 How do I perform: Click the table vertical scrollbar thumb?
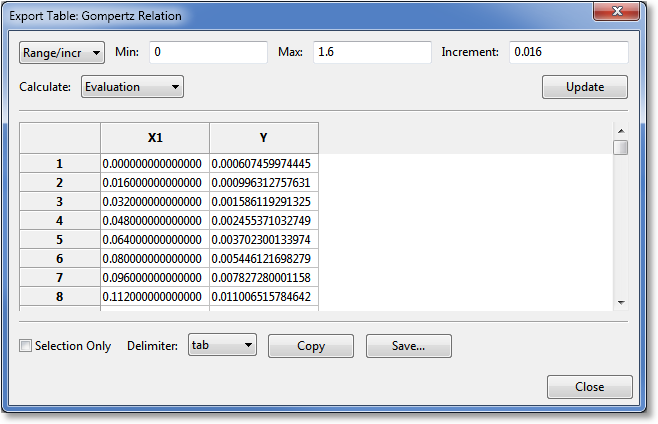point(621,148)
